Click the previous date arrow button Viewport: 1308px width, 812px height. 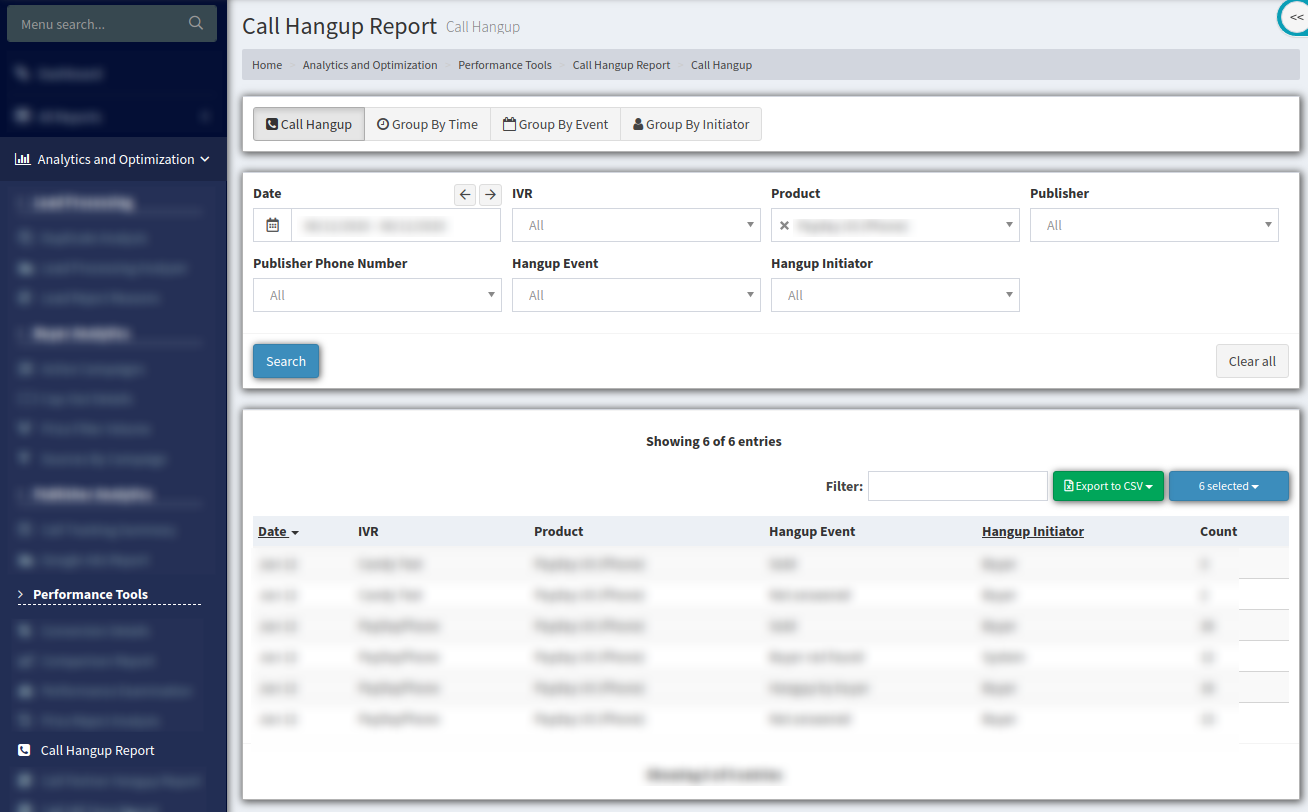(465, 195)
